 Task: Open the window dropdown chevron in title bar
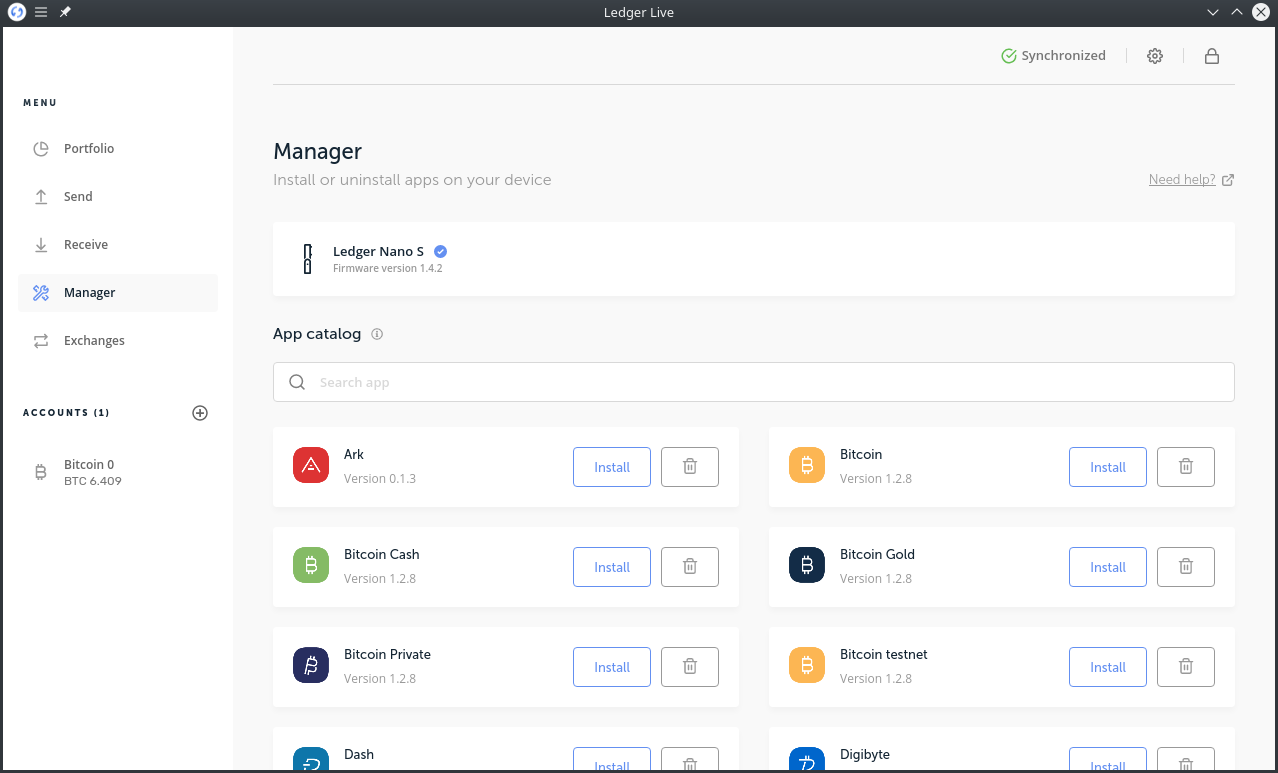[x=1212, y=12]
